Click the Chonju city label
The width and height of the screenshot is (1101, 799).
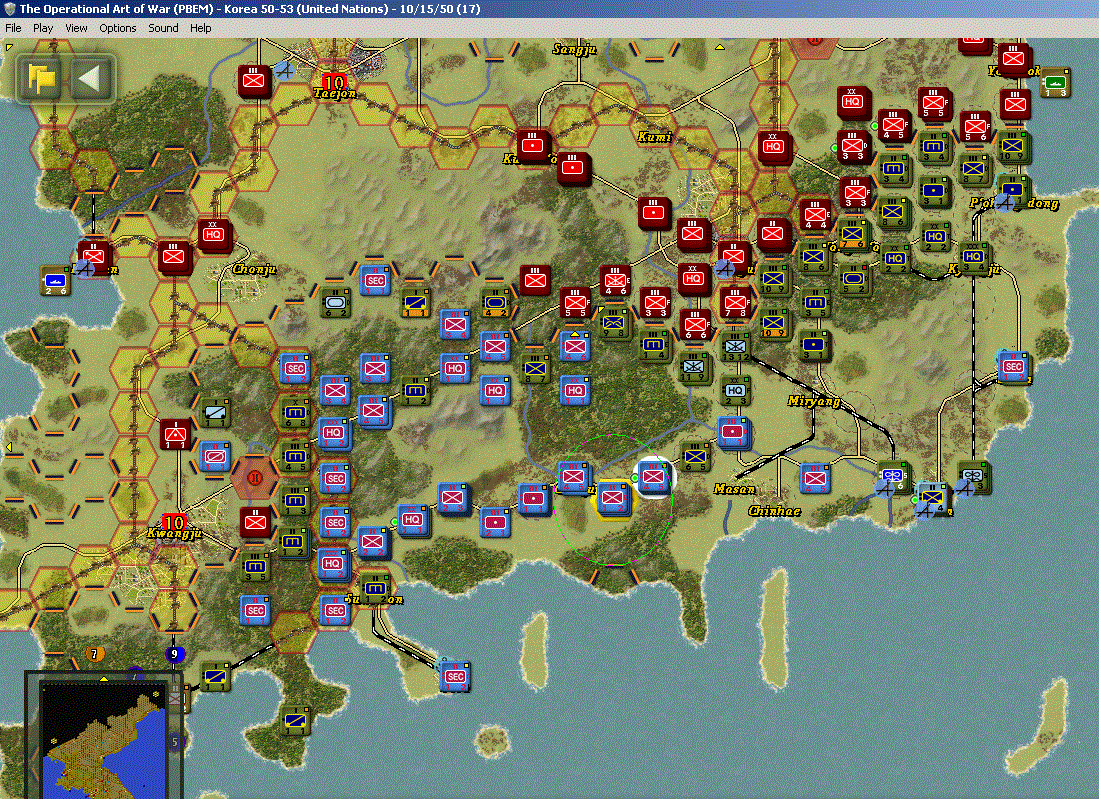(254, 270)
